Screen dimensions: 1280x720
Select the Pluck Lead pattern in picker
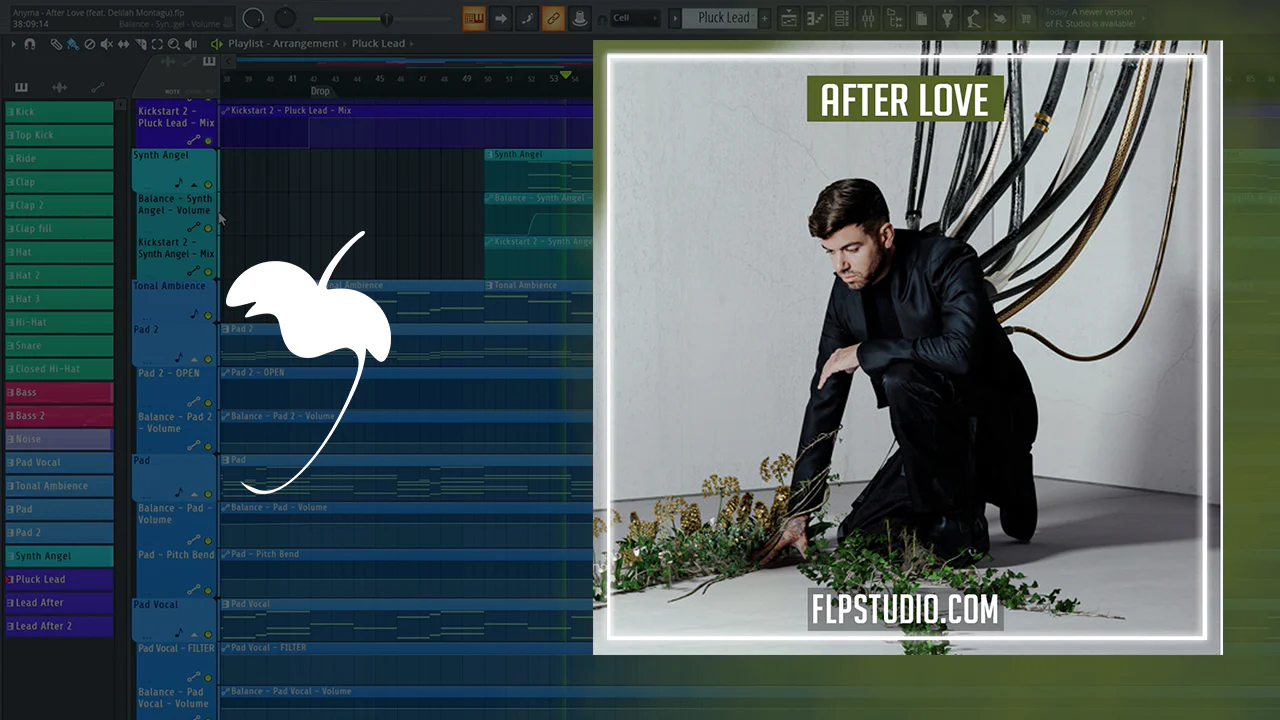pyautogui.click(x=59, y=579)
